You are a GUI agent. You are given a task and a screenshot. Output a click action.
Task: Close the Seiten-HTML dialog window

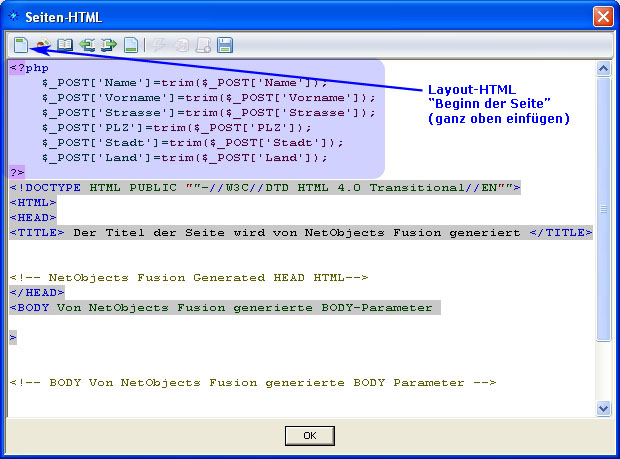pos(602,16)
